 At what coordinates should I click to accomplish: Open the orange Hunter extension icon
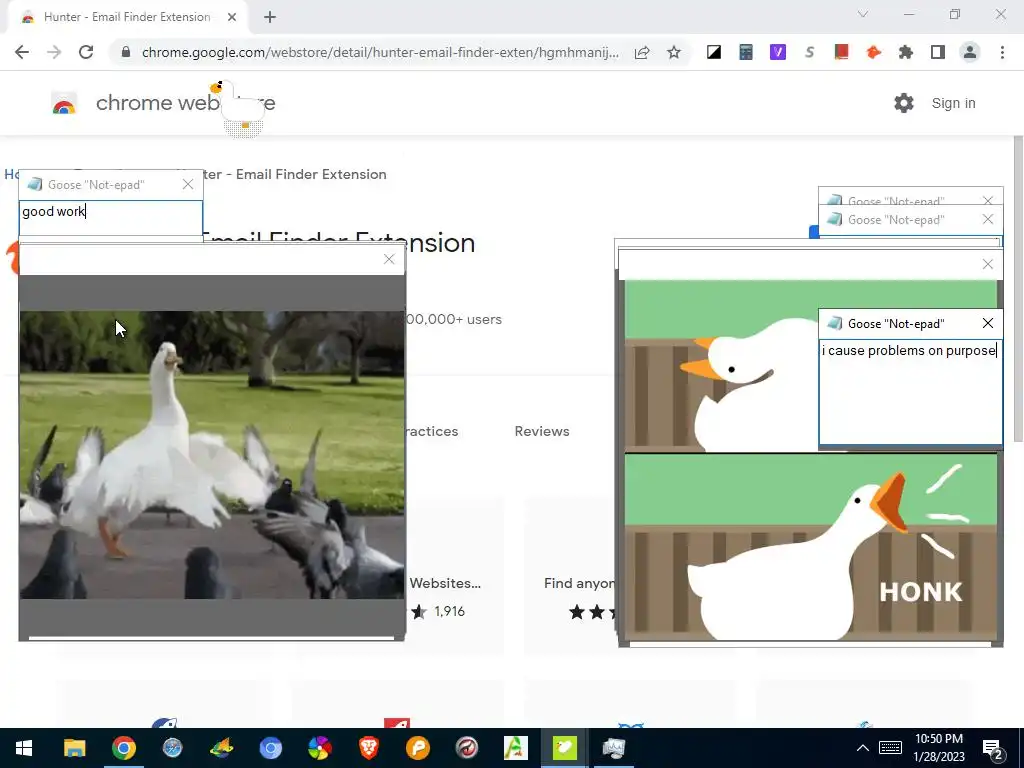[x=874, y=52]
